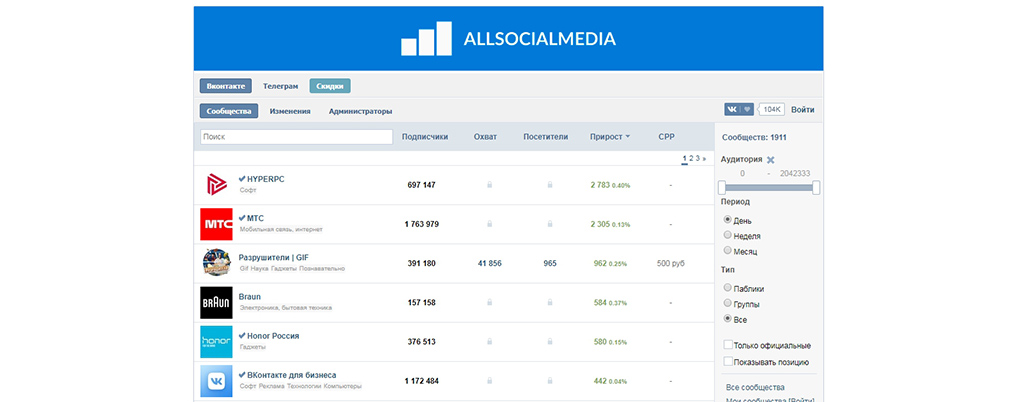Sort by the Посетители column header
Screen dimensions: 1016x402
[x=546, y=137]
